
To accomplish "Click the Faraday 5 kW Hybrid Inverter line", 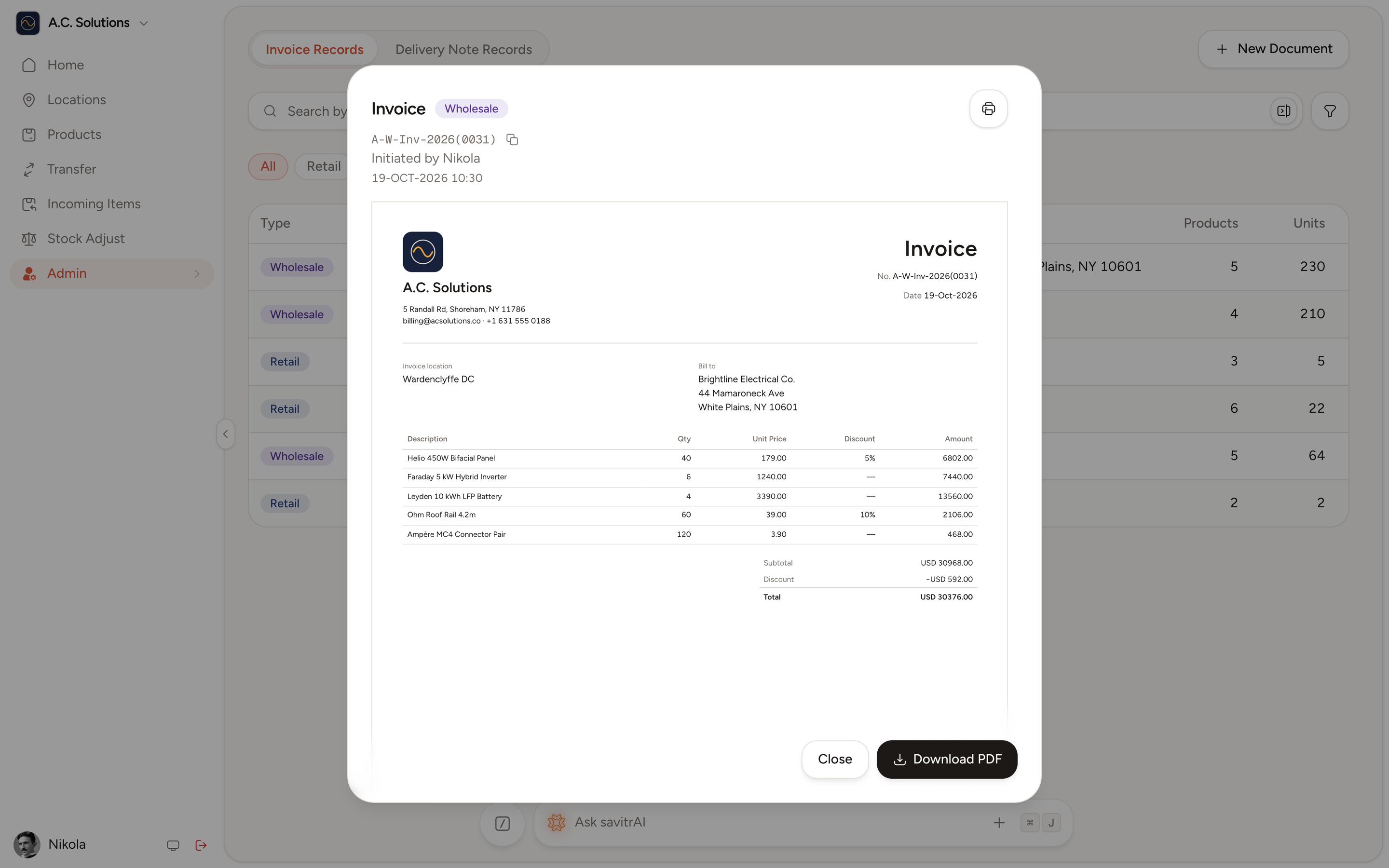I will 689,477.
